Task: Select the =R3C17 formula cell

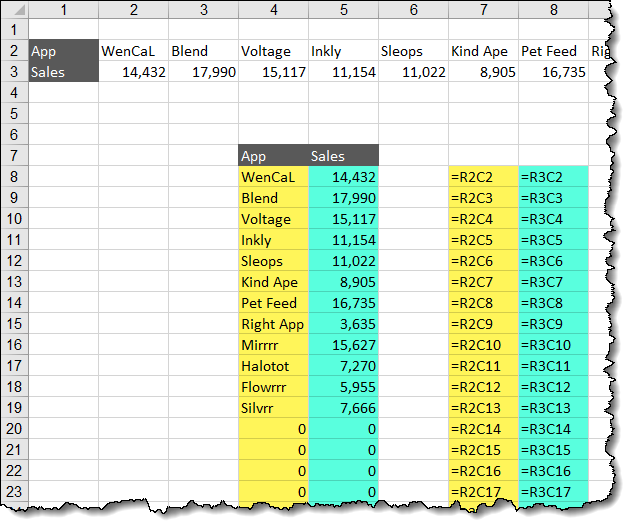Action: (x=553, y=492)
